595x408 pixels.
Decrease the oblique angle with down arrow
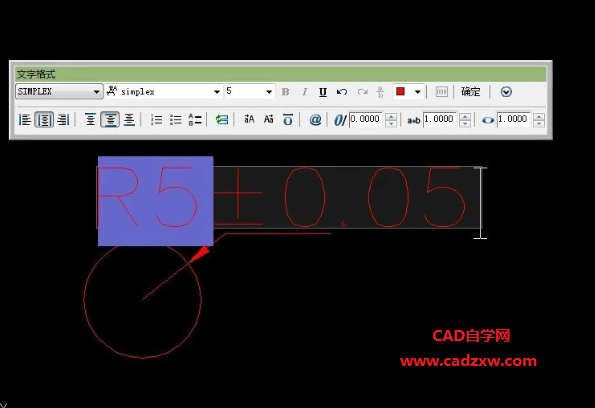click(x=391, y=124)
